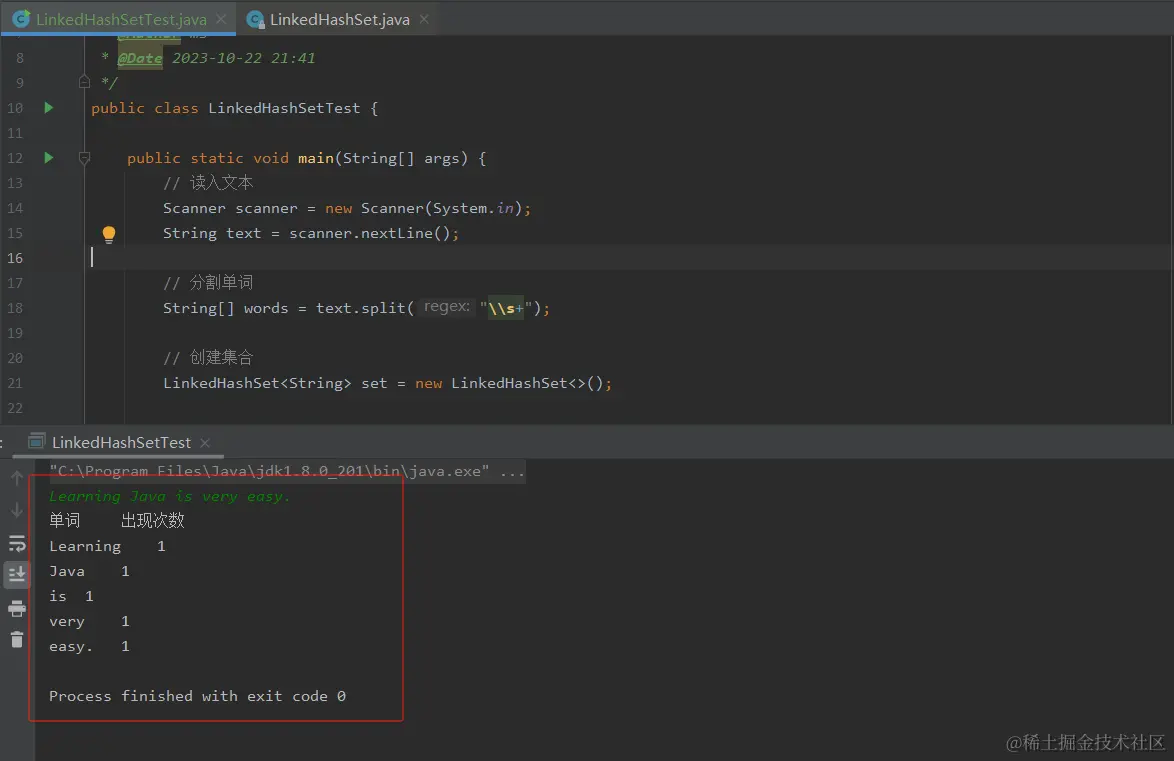This screenshot has width=1174, height=761.
Task: Click the 'Process finished with exit code 0' line
Action: [198, 696]
